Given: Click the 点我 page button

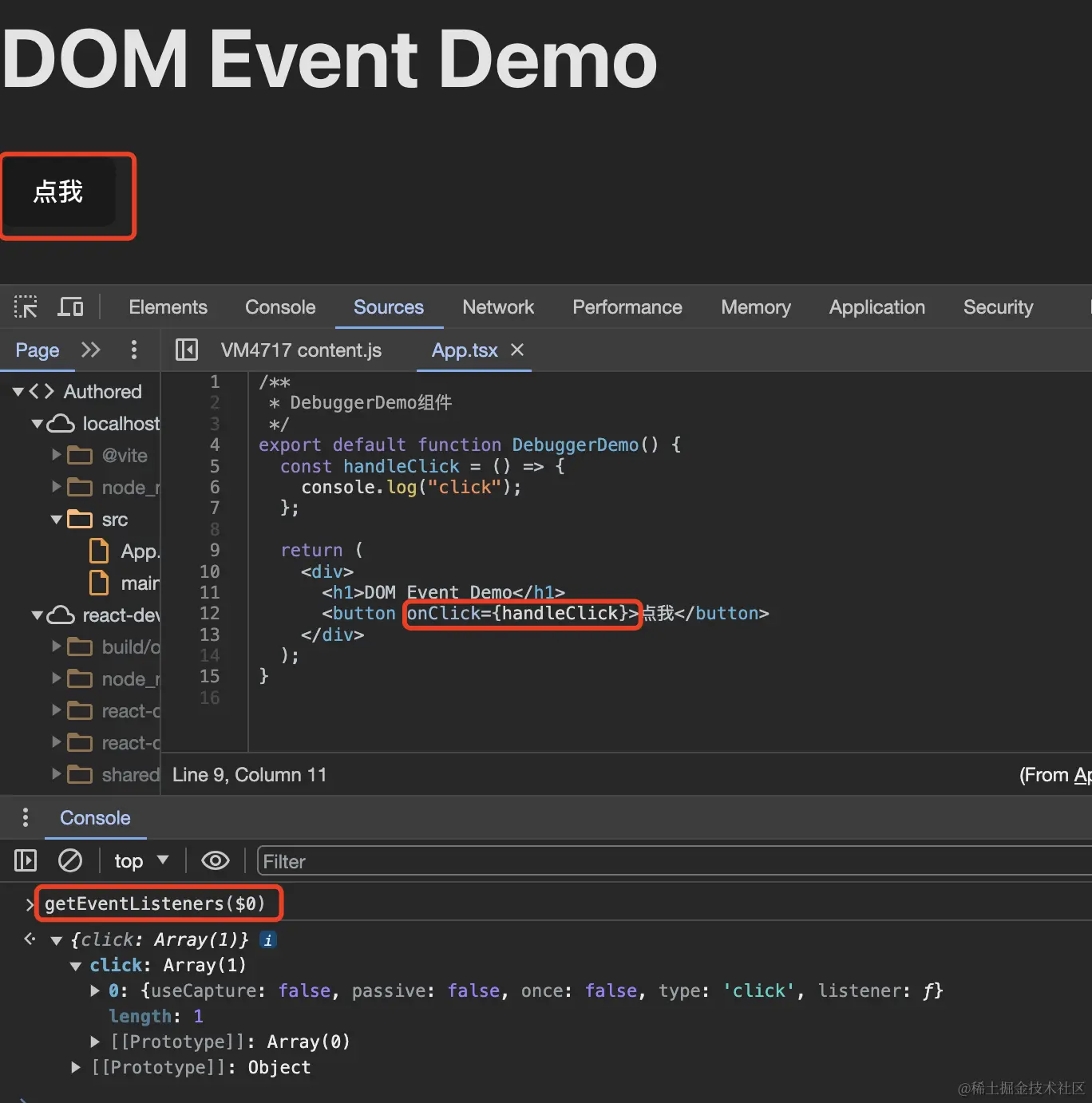Looking at the screenshot, I should pos(58,192).
